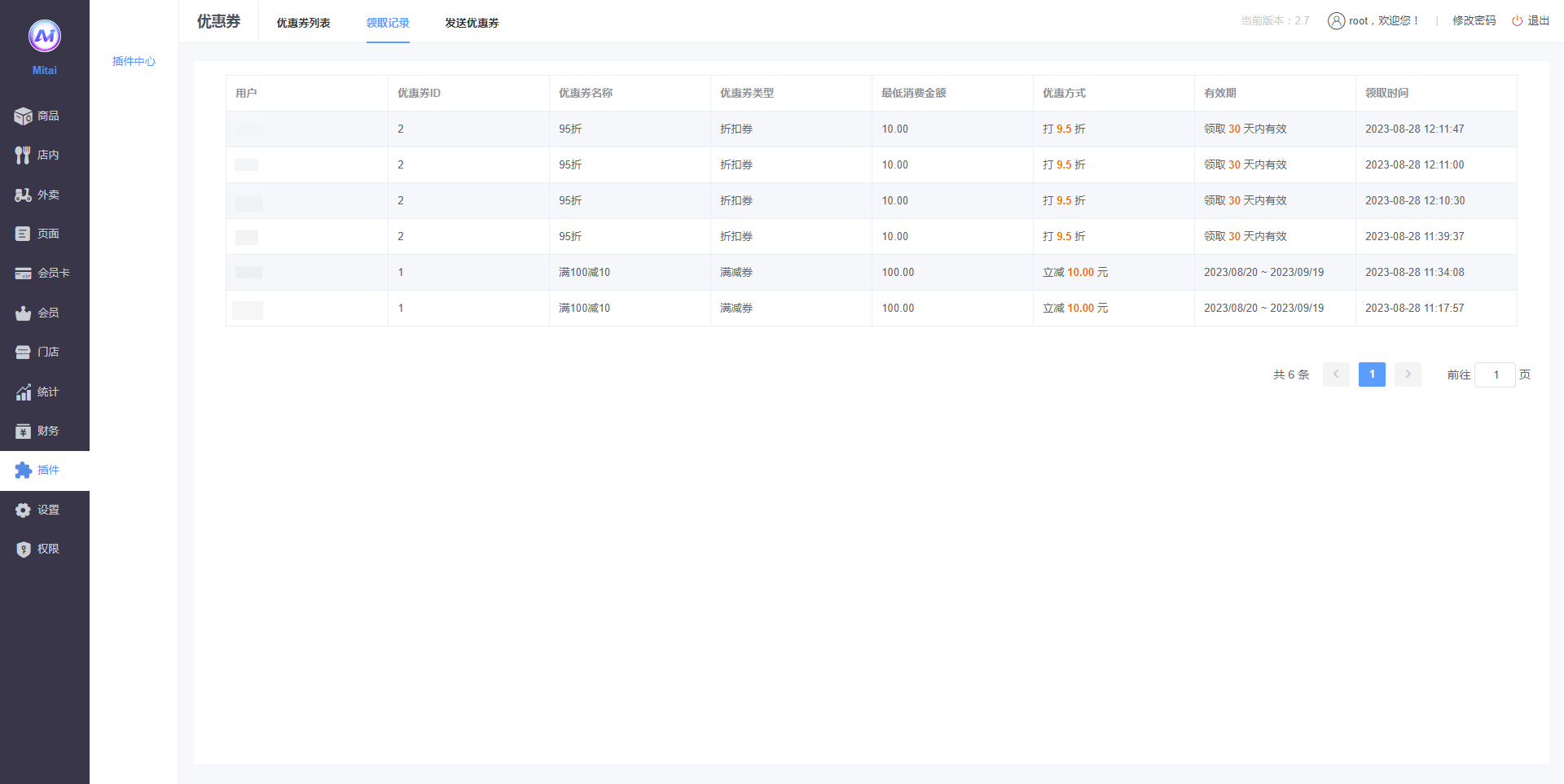Open the 设置 settings gear icon
The image size is (1564, 784).
(23, 510)
